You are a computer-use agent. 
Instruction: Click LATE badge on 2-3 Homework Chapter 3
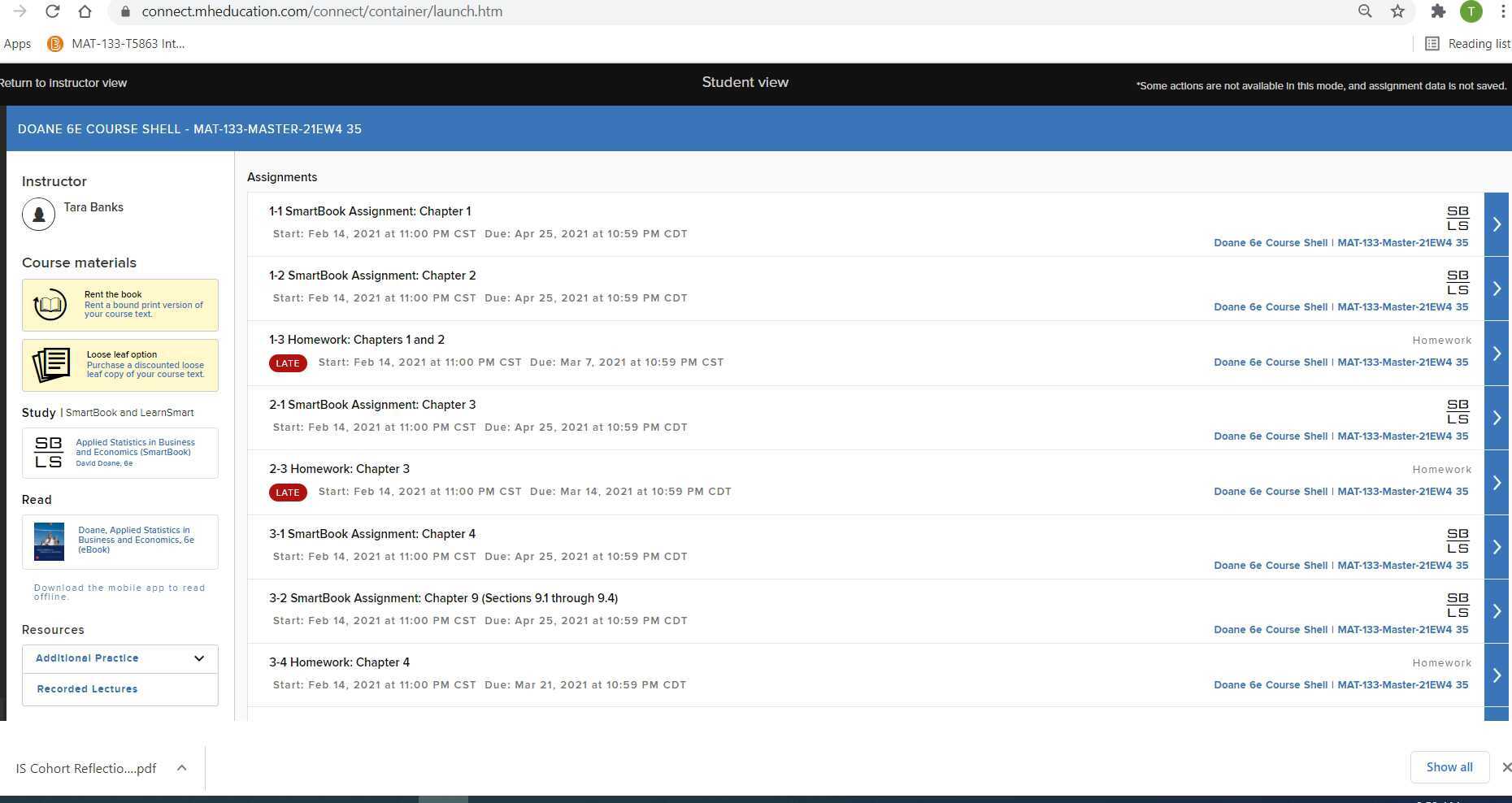(x=288, y=493)
